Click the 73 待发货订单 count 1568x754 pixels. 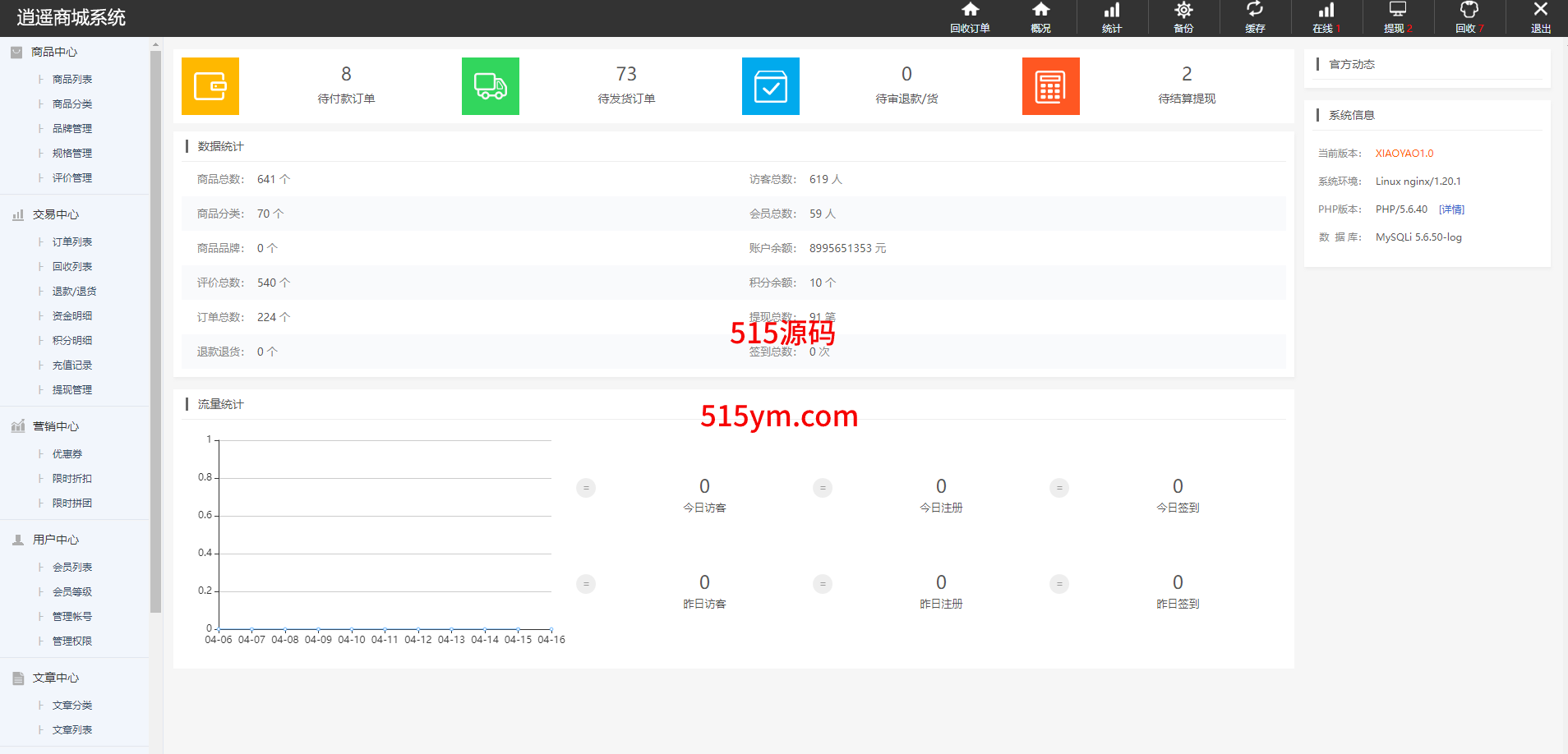click(626, 75)
